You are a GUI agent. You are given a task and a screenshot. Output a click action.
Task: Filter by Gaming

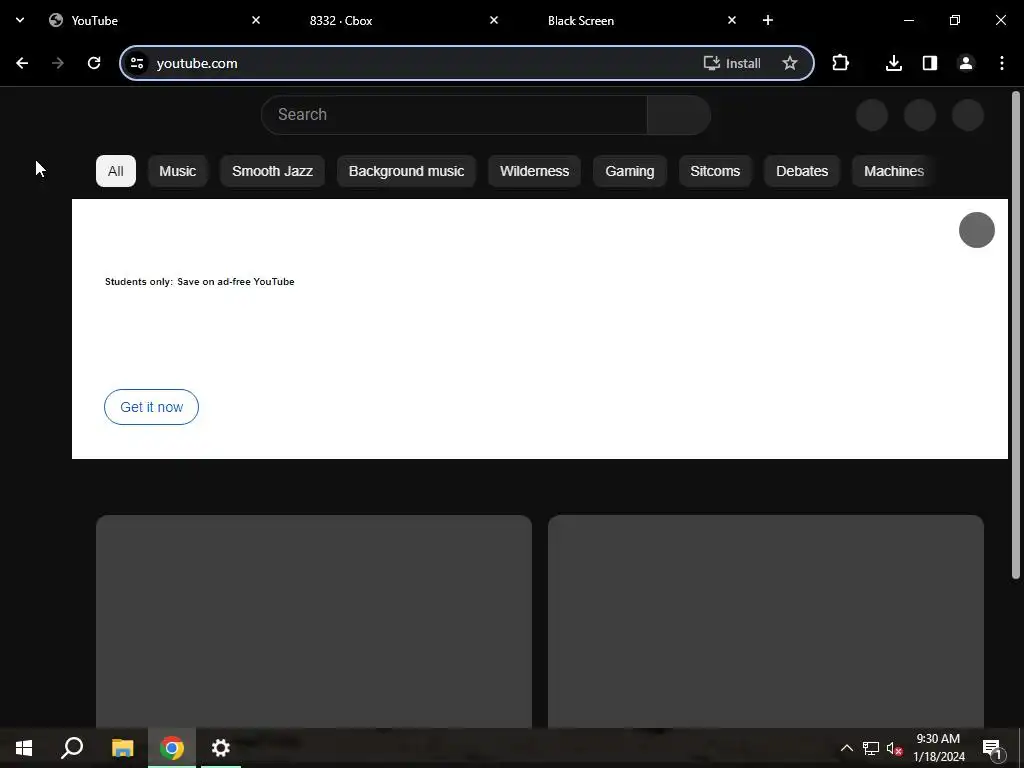[x=630, y=171]
